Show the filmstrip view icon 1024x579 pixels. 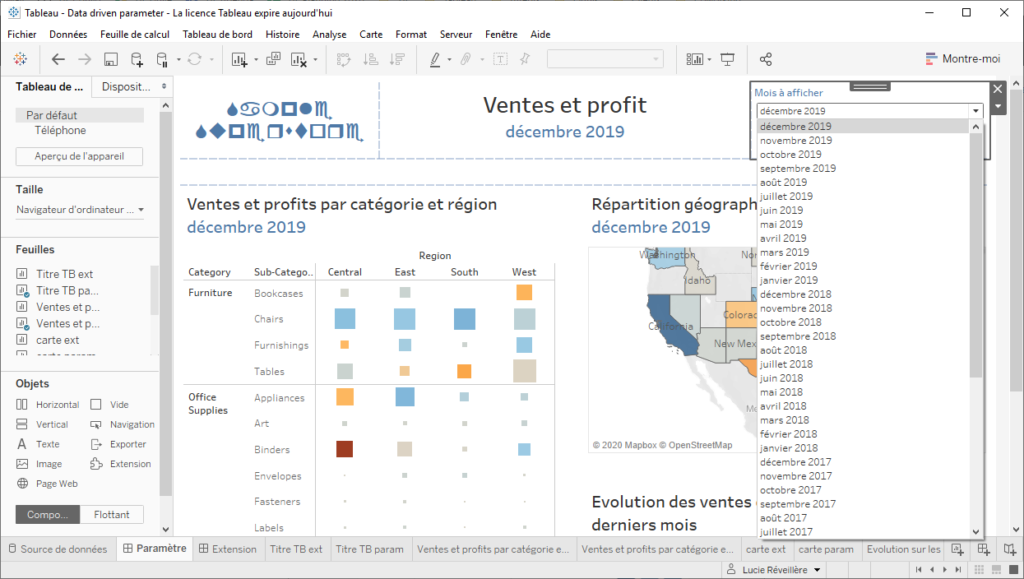click(x=997, y=570)
